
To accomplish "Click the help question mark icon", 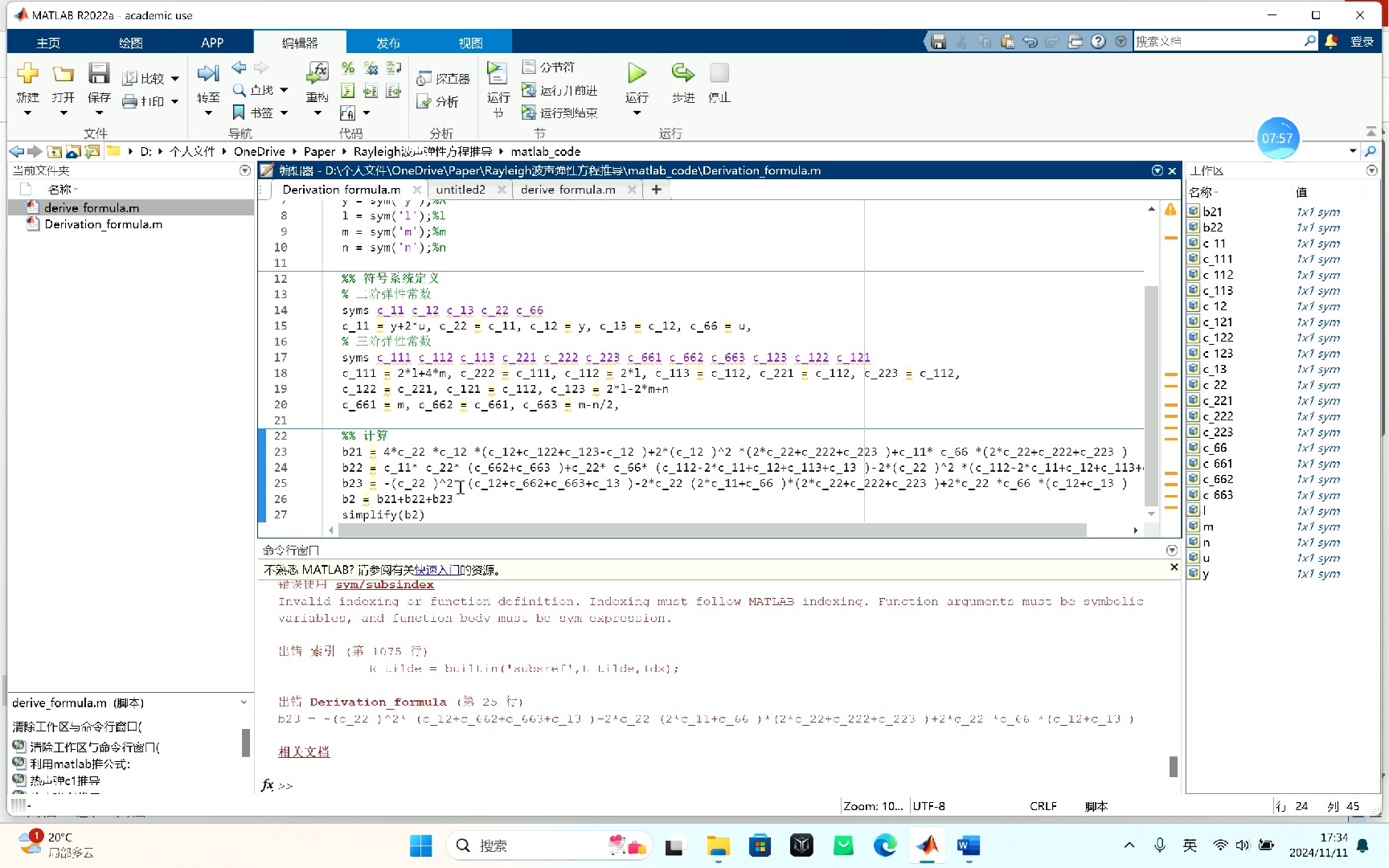I will pos(1098,42).
